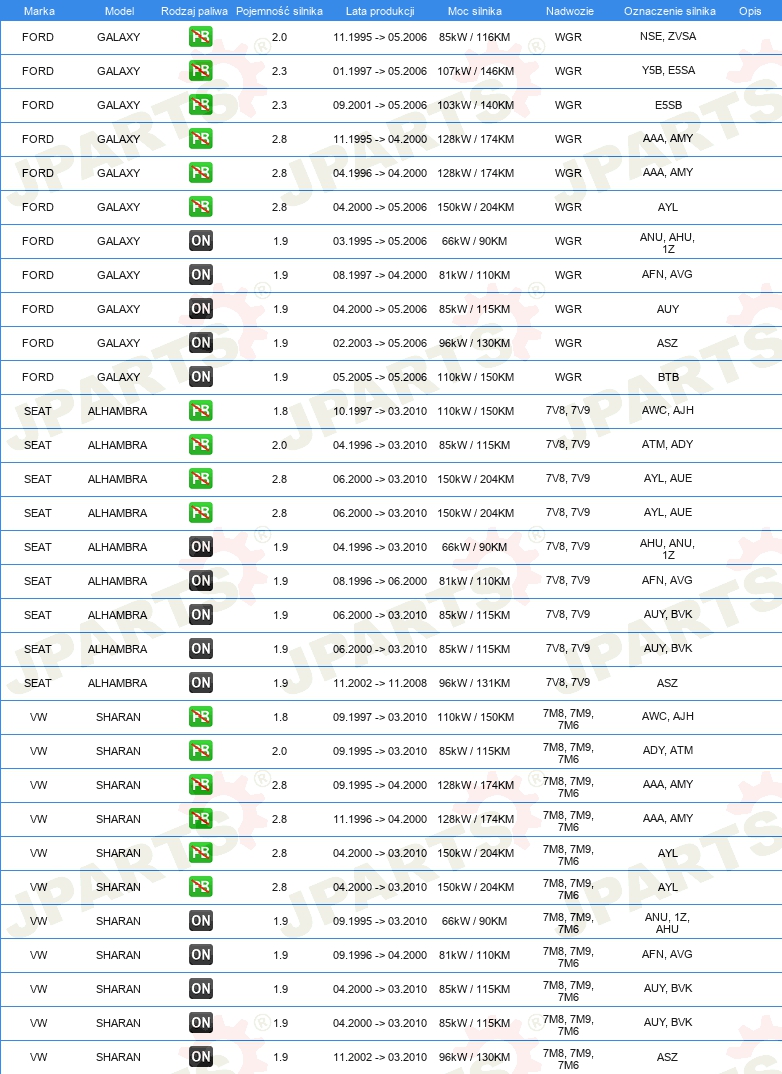Select engine code cell NSE, ZVSA

668,36
